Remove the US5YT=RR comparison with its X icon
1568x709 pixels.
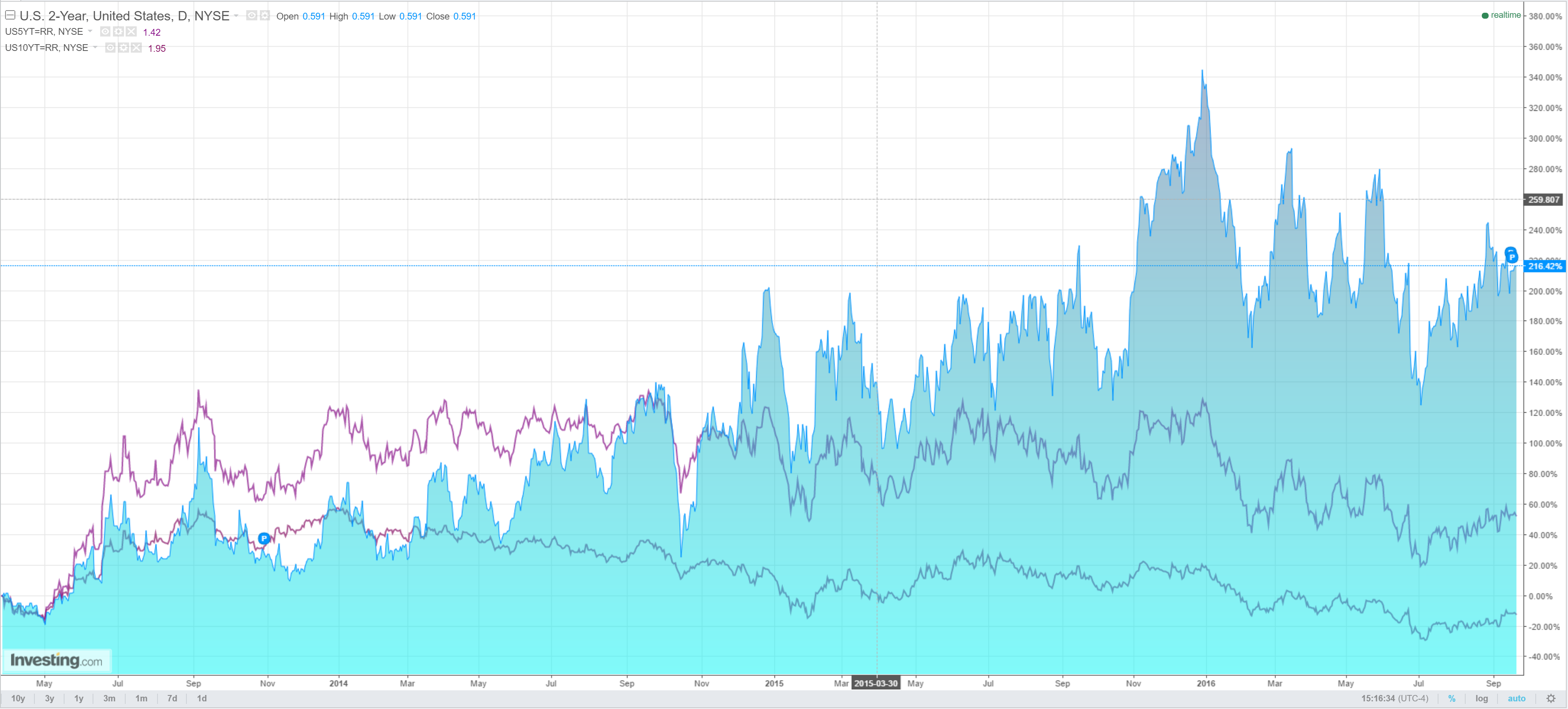tap(131, 32)
